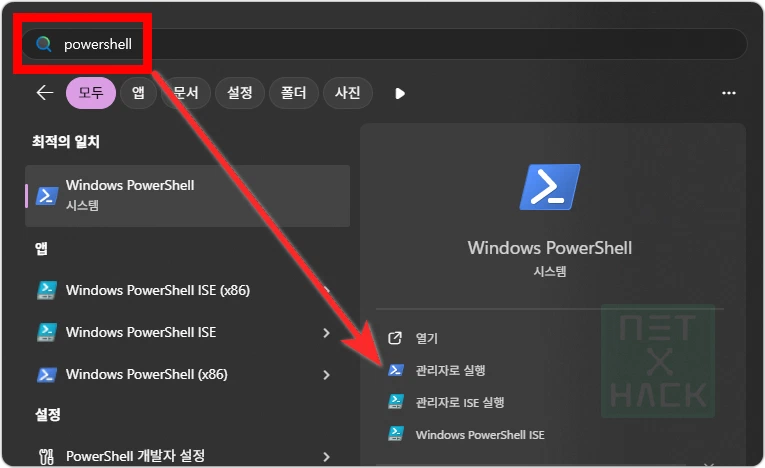Click 열기 to open PowerShell
Image resolution: width=765 pixels, height=468 pixels.
427,338
